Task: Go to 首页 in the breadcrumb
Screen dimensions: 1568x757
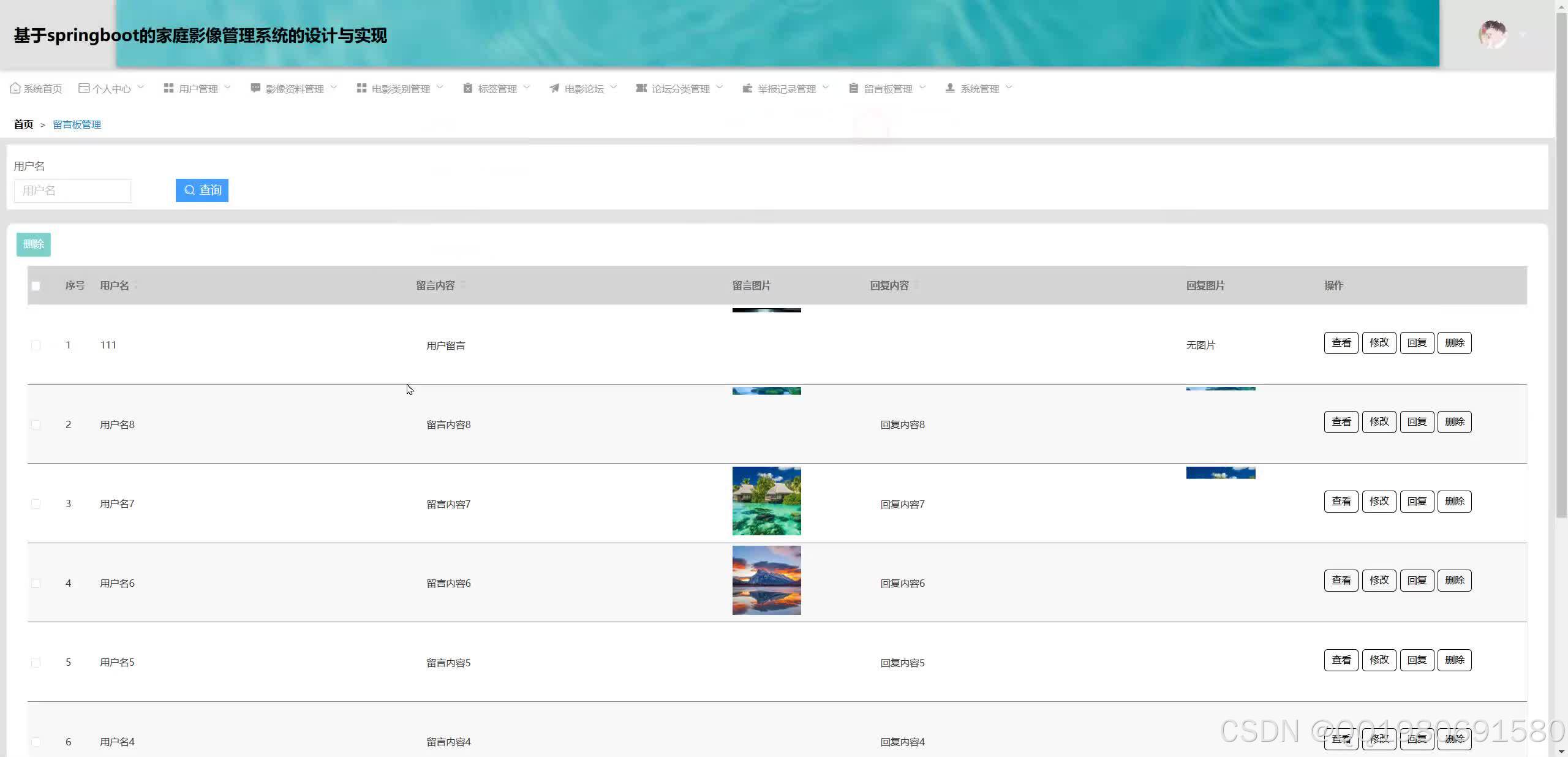Action: pyautogui.click(x=23, y=124)
